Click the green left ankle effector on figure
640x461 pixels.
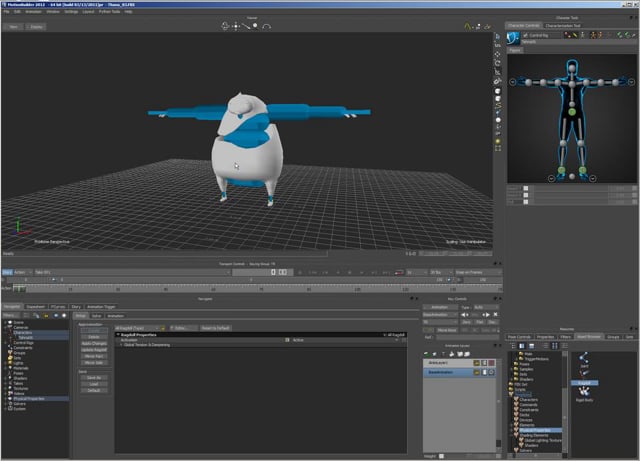(562, 170)
